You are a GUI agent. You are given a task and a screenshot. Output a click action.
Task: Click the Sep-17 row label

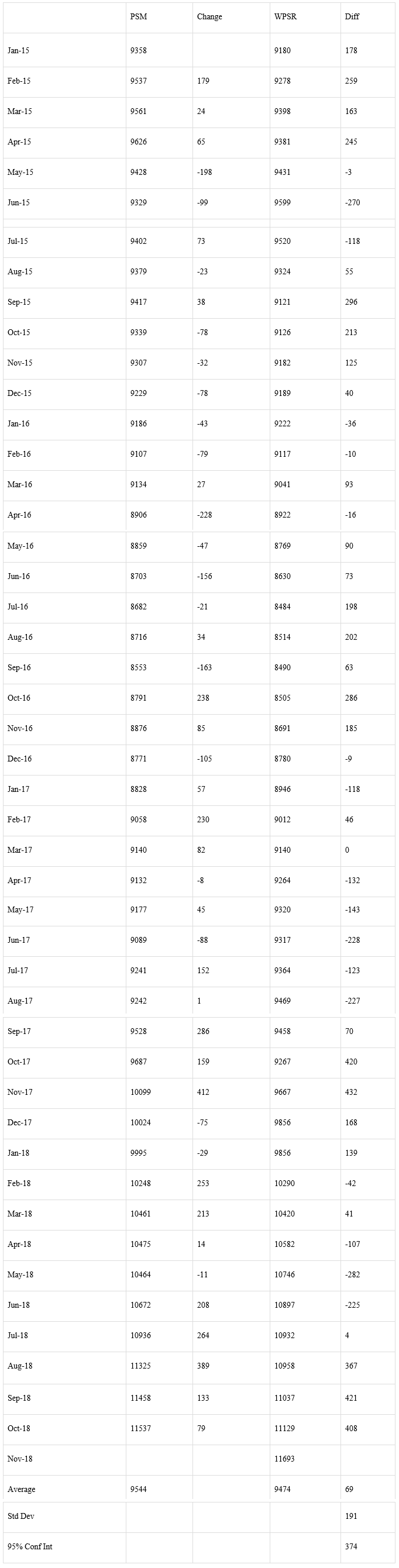[19, 1031]
